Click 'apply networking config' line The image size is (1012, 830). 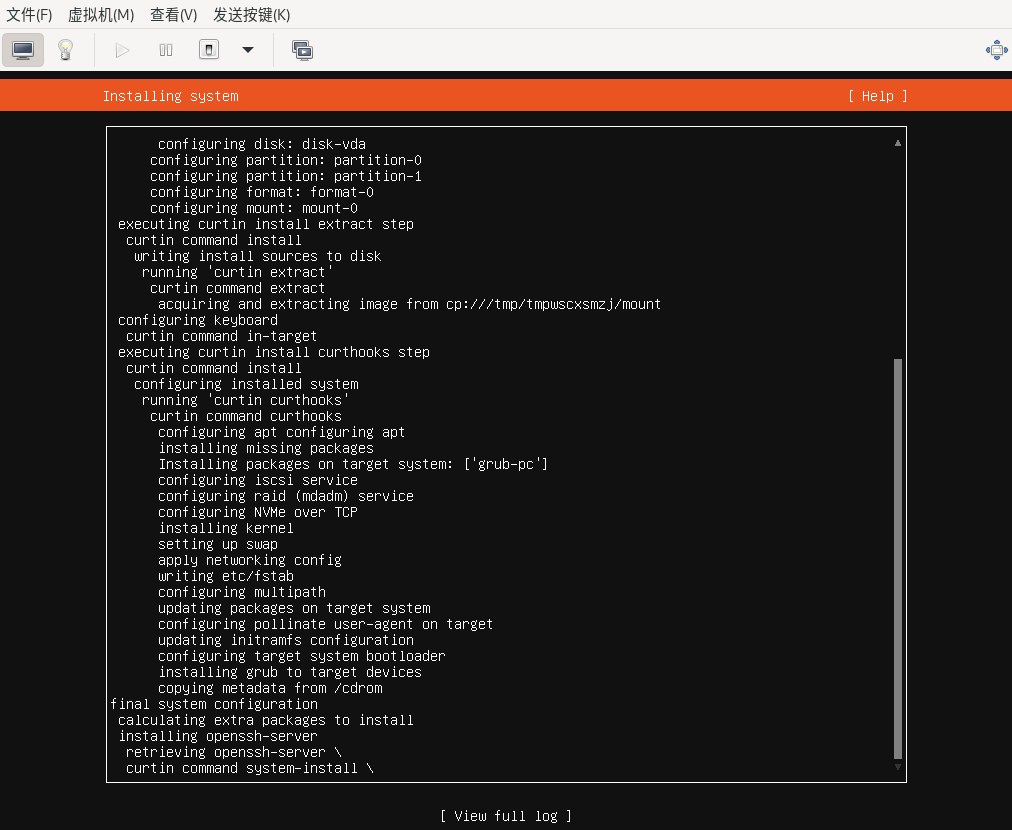tap(250, 560)
